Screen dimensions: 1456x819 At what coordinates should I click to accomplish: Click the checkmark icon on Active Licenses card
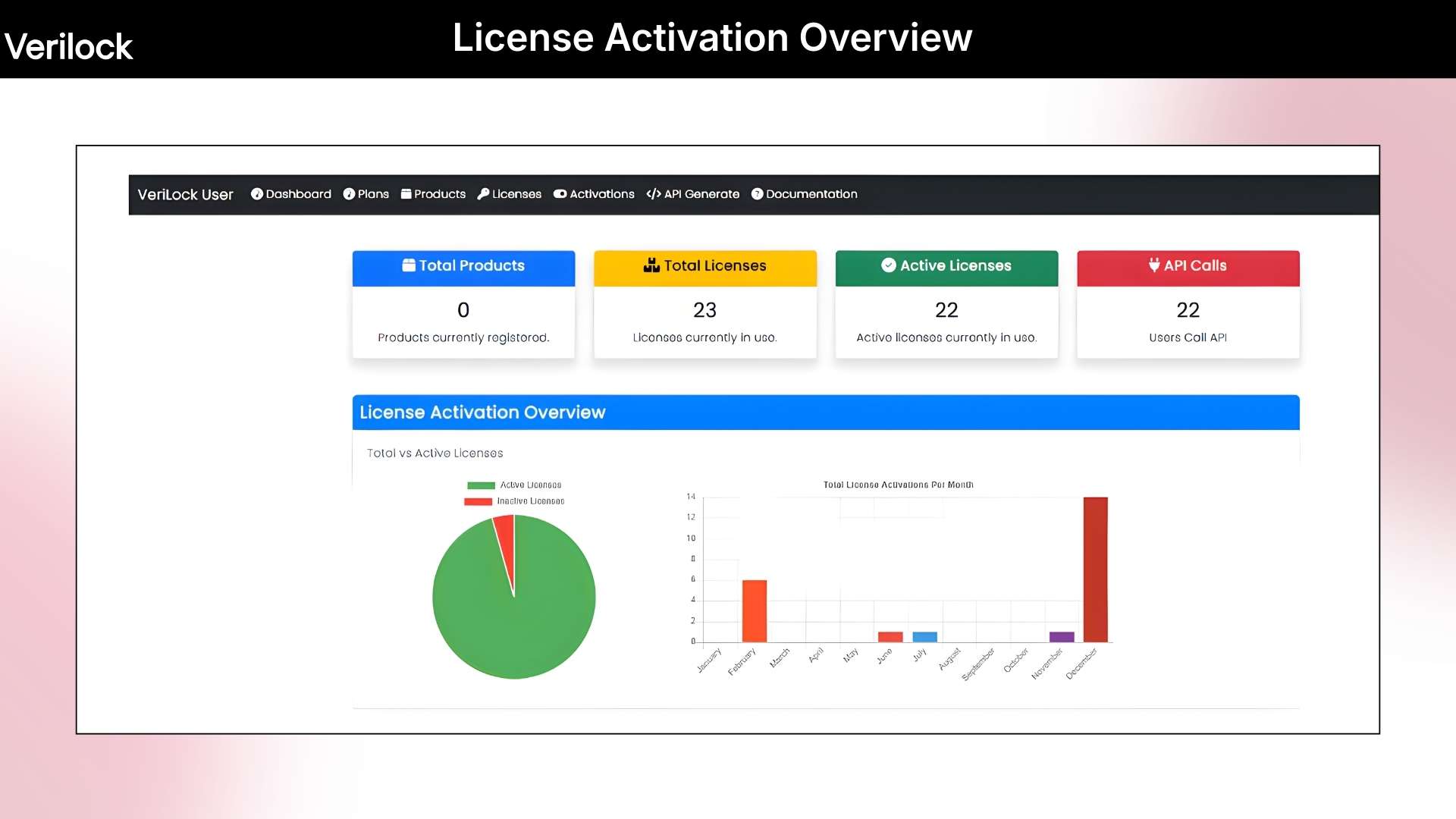(887, 265)
